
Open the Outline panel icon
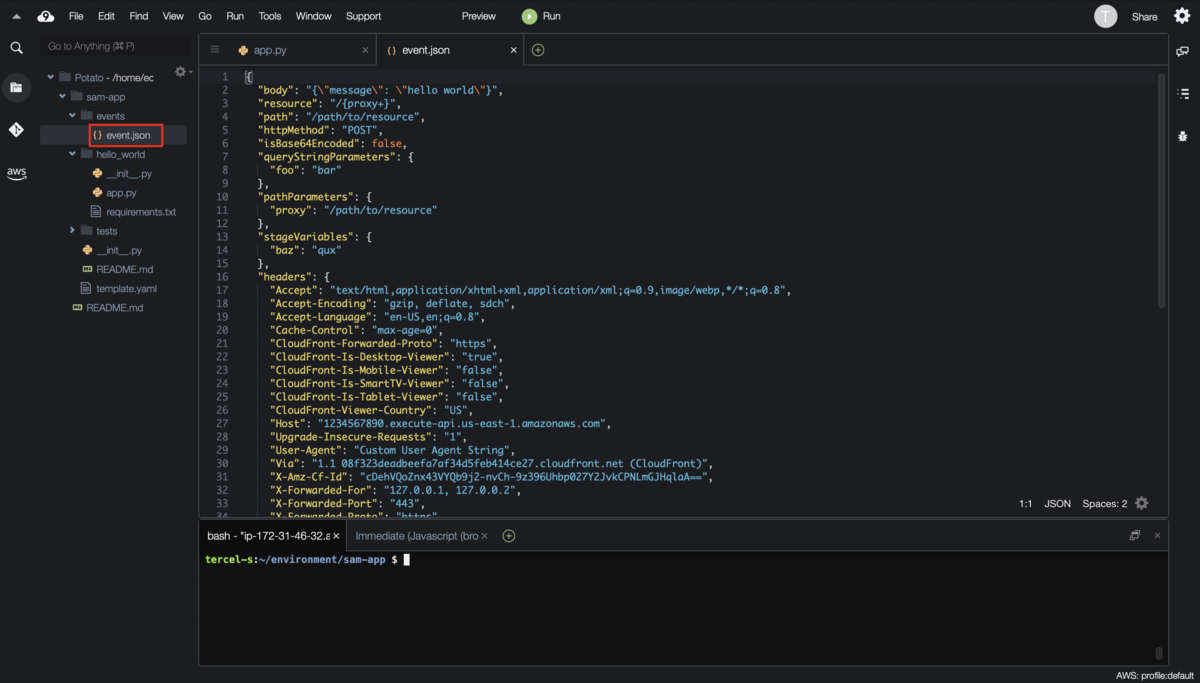click(x=1183, y=93)
